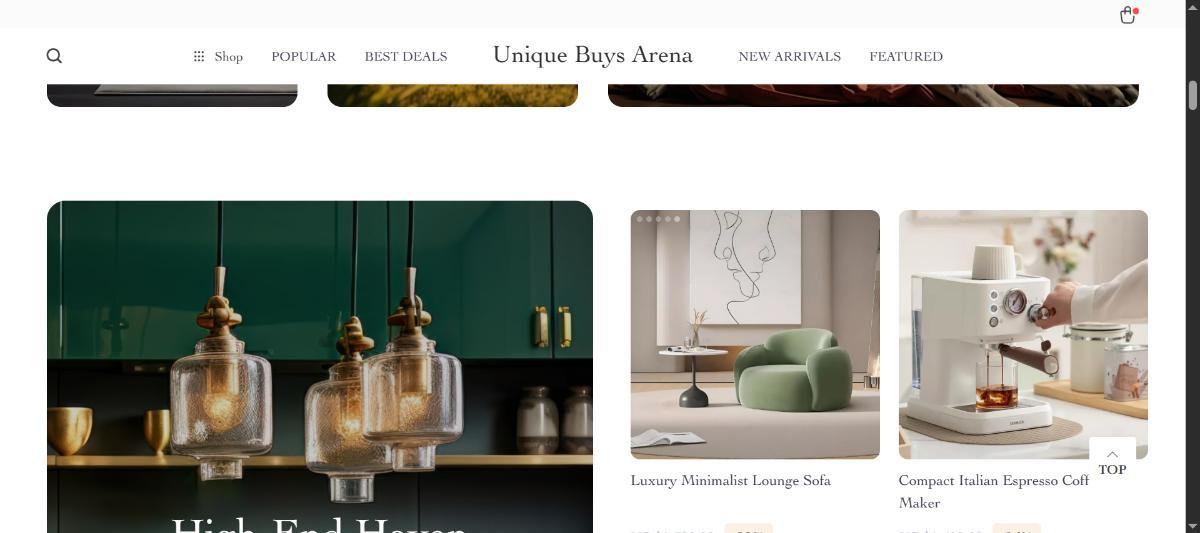Click the page vertical scrollbar thumb
Image resolution: width=1200 pixels, height=533 pixels.
pyautogui.click(x=1192, y=96)
